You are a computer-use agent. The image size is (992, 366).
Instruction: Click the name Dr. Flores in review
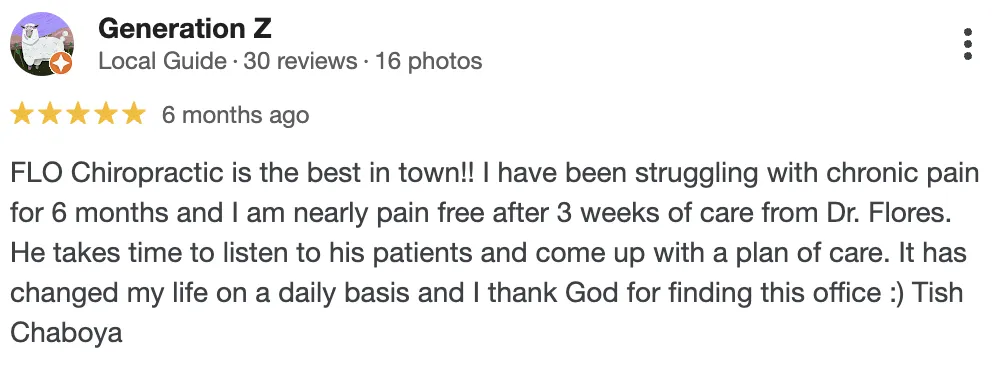click(905, 213)
